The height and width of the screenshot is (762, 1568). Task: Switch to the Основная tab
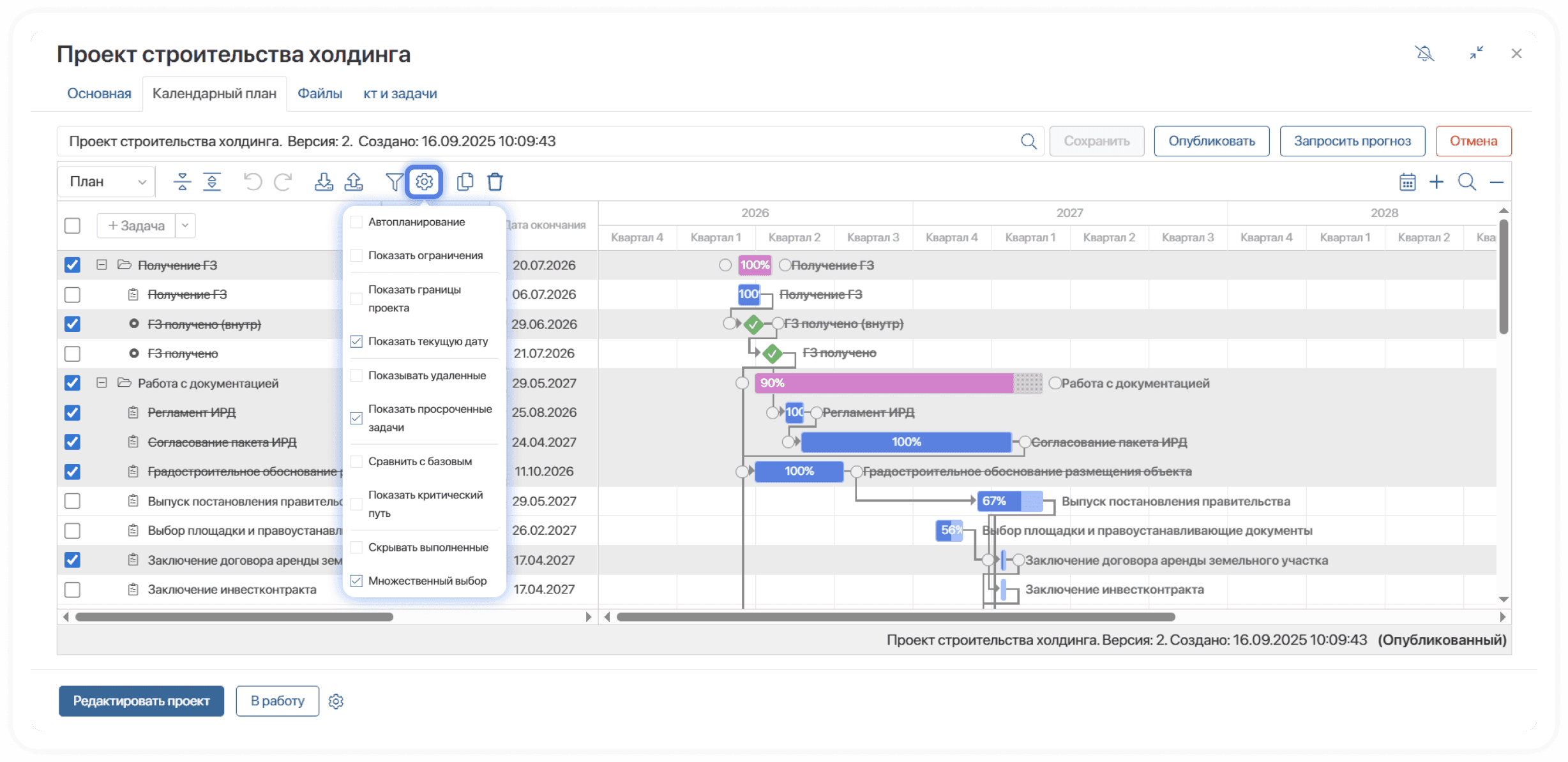click(x=99, y=94)
